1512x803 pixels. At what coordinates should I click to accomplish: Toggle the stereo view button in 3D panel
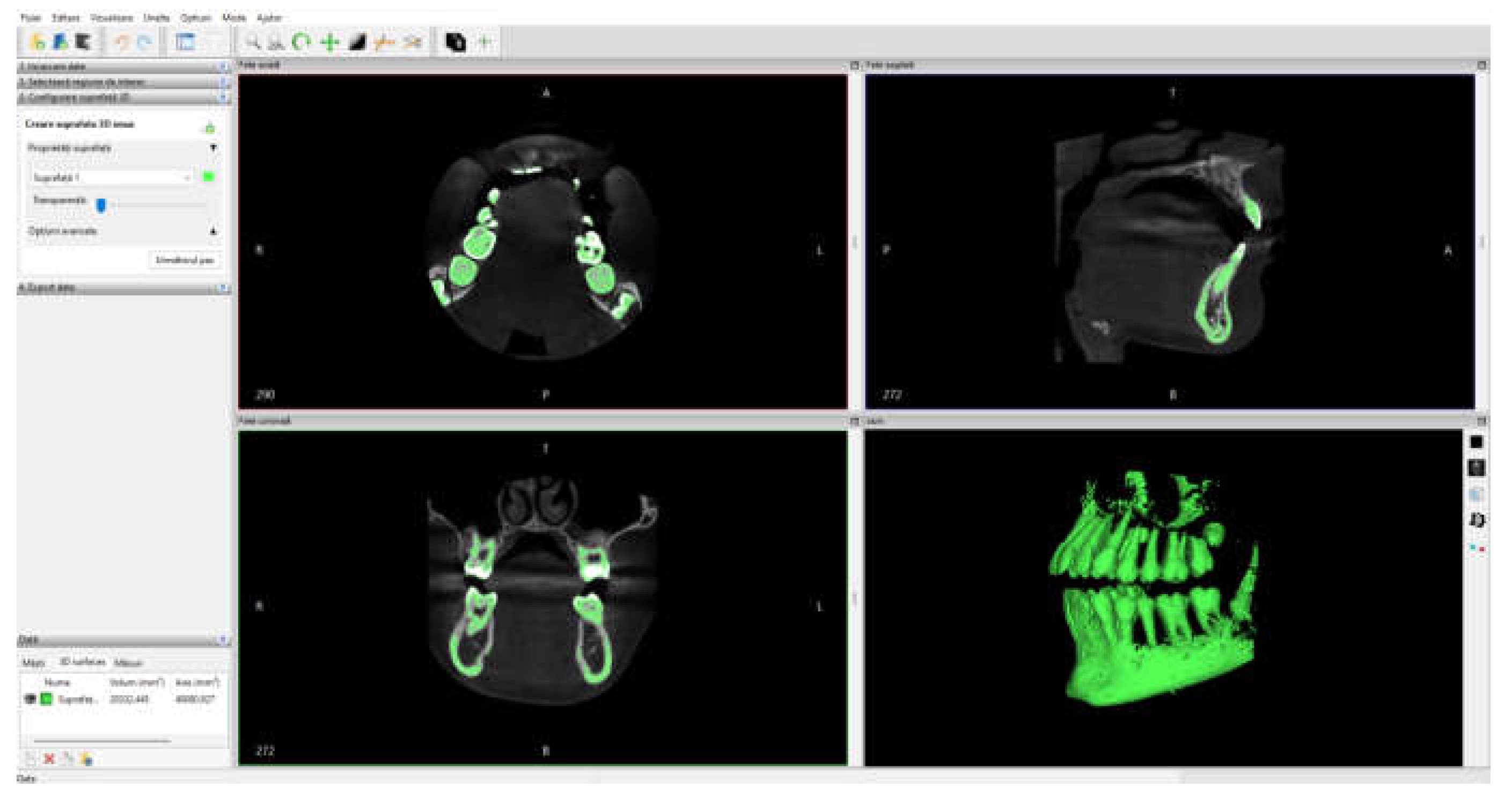(x=1477, y=548)
